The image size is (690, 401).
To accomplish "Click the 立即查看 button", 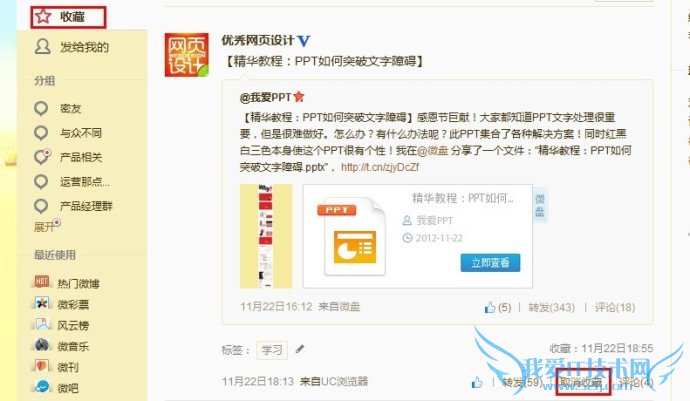I will (x=490, y=263).
